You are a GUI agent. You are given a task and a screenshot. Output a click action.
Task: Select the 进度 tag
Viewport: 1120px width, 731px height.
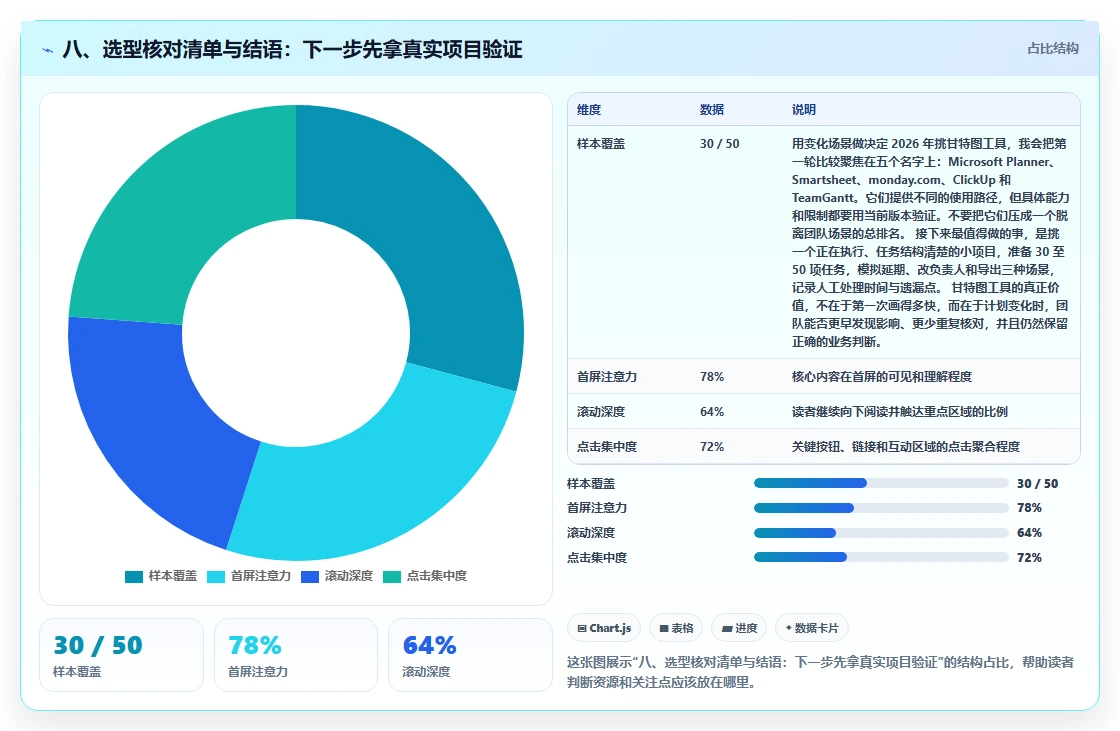739,628
